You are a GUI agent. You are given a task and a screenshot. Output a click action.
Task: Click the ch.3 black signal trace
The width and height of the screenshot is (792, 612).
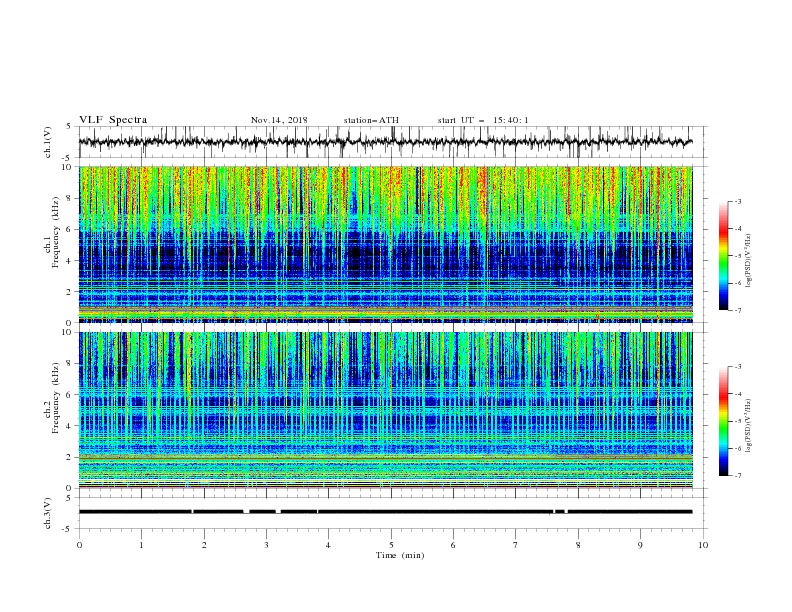[385, 512]
